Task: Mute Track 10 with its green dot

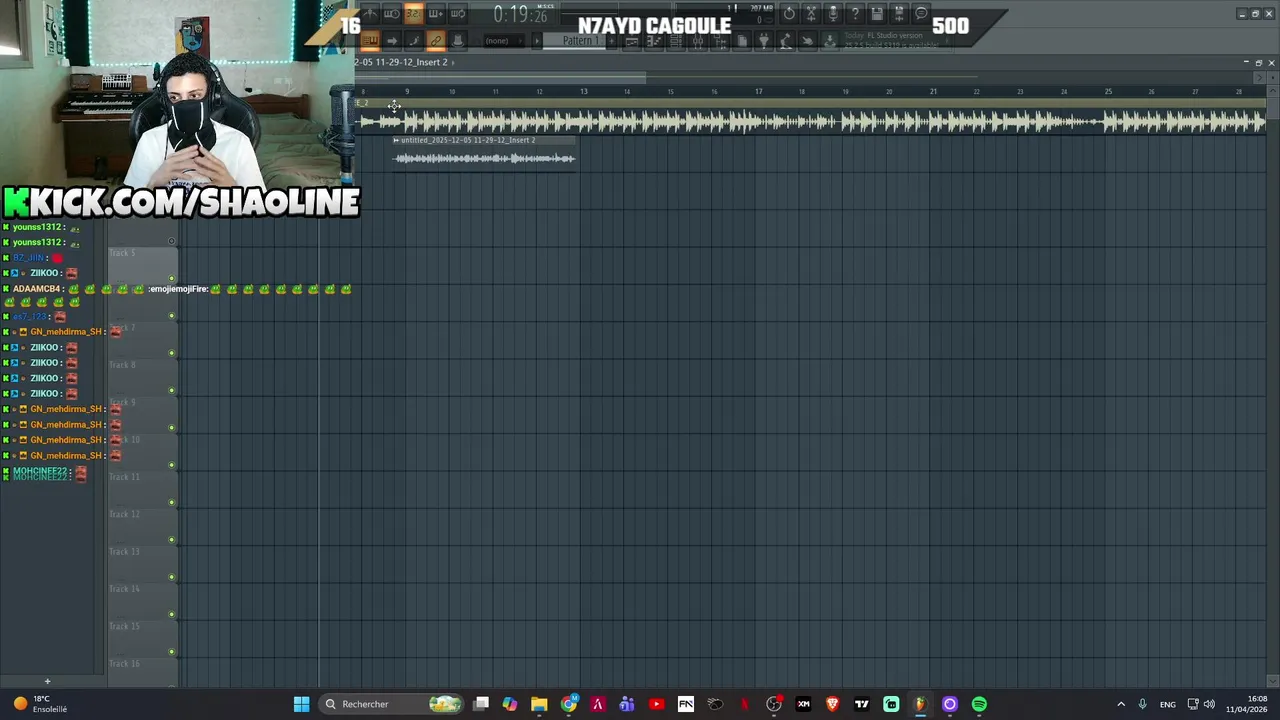Action: click(x=172, y=465)
